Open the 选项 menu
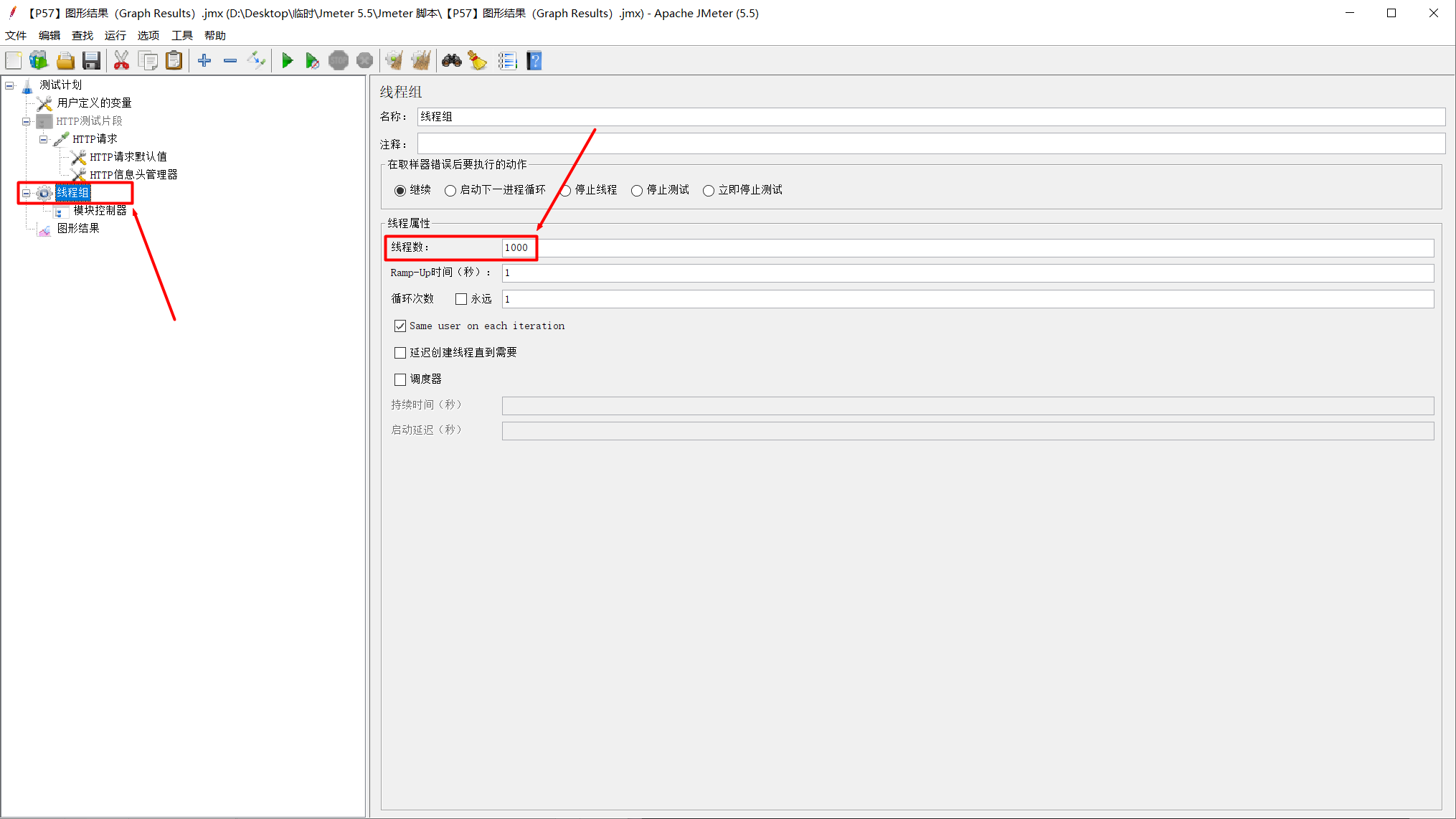This screenshot has width=1456, height=819. pyautogui.click(x=148, y=35)
